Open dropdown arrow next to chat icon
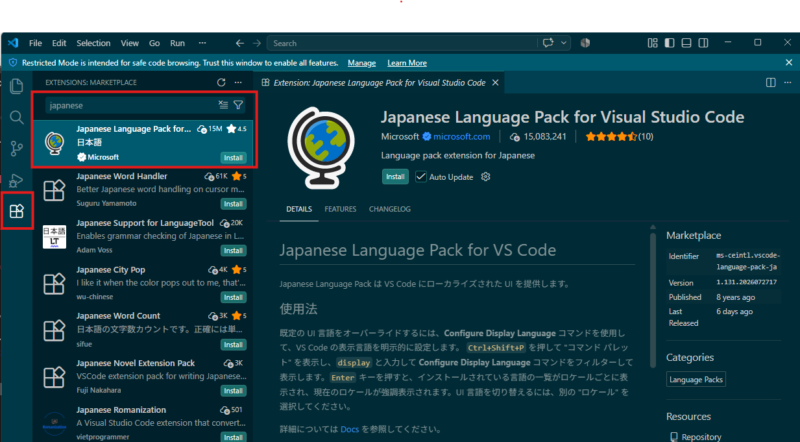This screenshot has height=442, width=800. [564, 43]
